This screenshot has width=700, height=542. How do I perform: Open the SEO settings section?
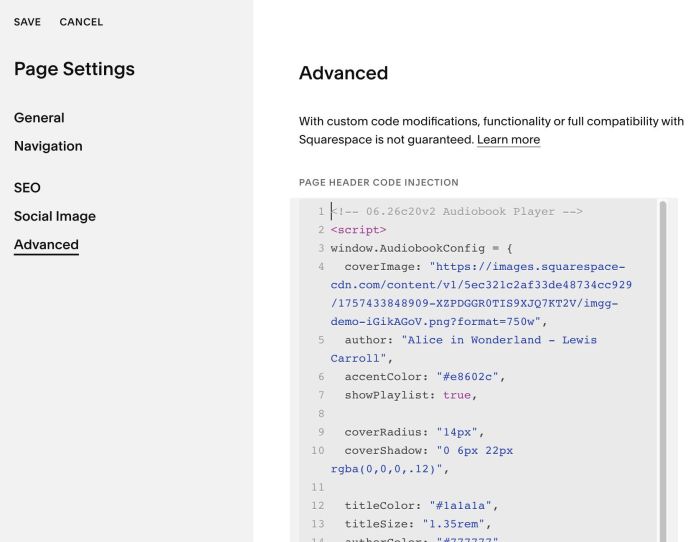[27, 188]
